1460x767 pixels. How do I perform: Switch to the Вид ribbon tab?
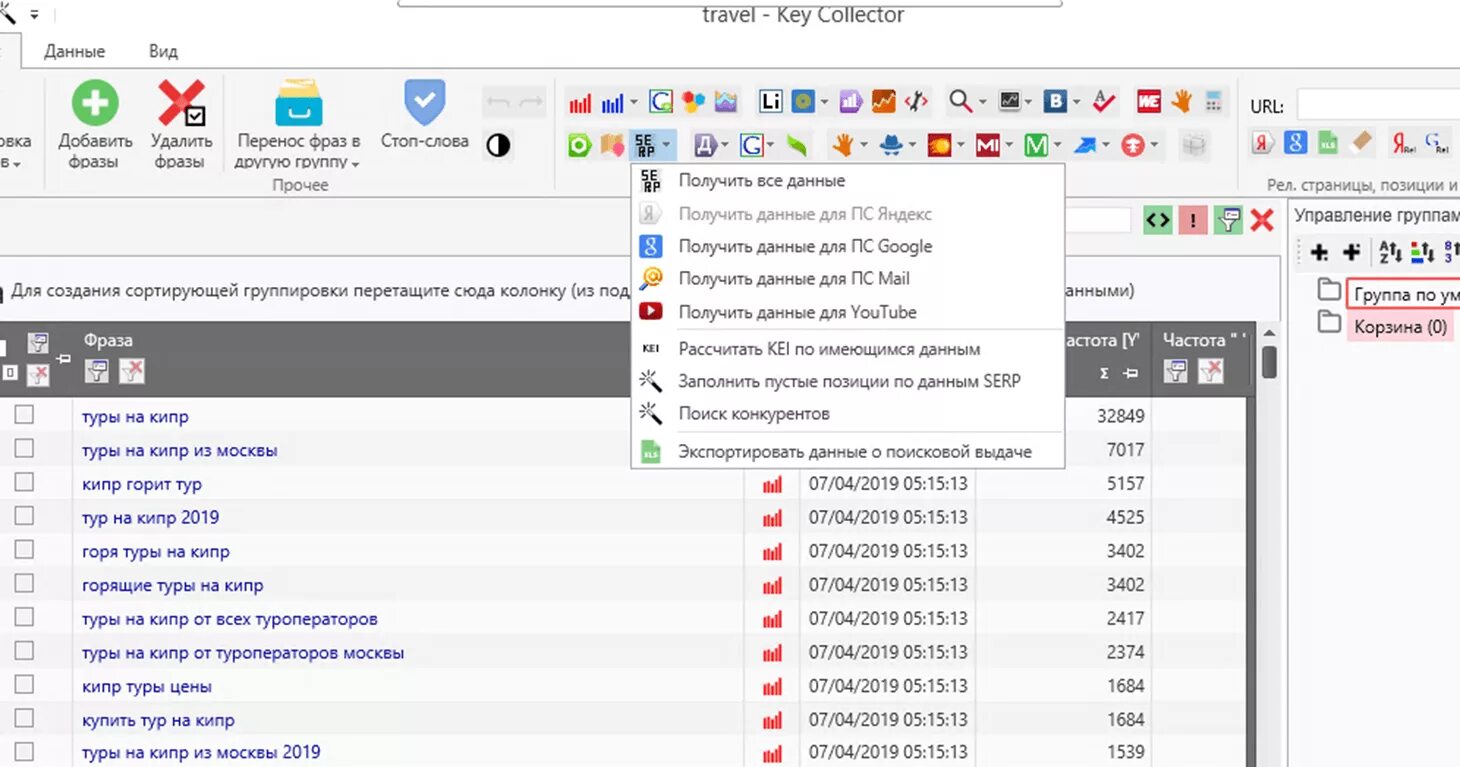point(163,51)
